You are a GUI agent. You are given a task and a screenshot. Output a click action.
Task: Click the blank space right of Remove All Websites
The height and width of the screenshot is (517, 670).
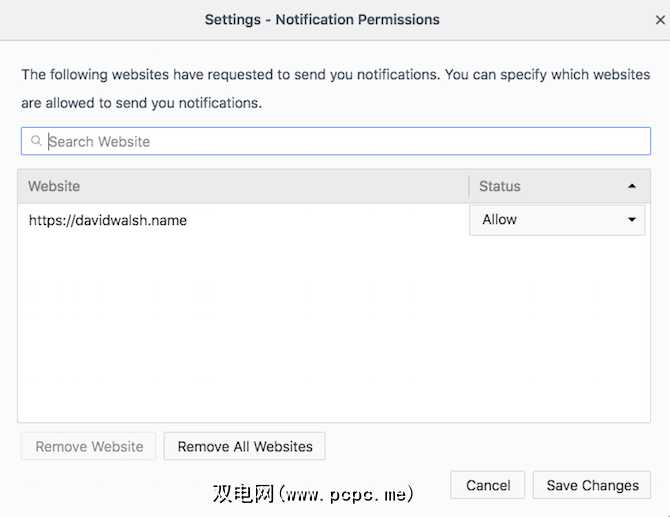pos(480,446)
